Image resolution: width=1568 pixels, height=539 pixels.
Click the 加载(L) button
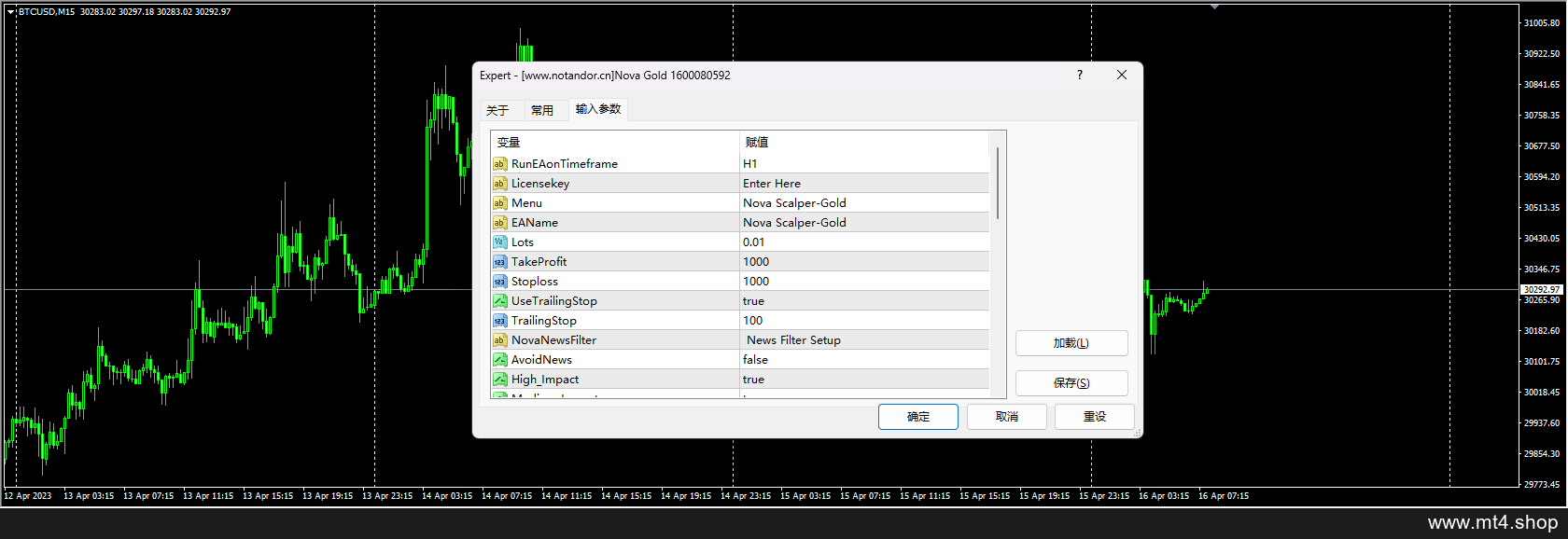1071,343
